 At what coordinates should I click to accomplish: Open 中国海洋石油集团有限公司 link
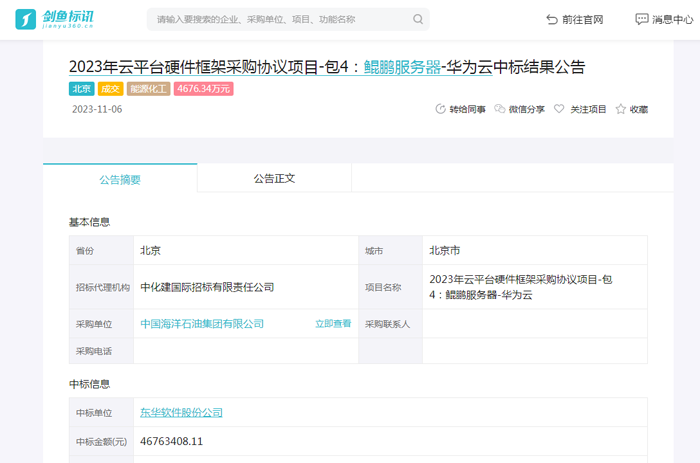(x=202, y=324)
